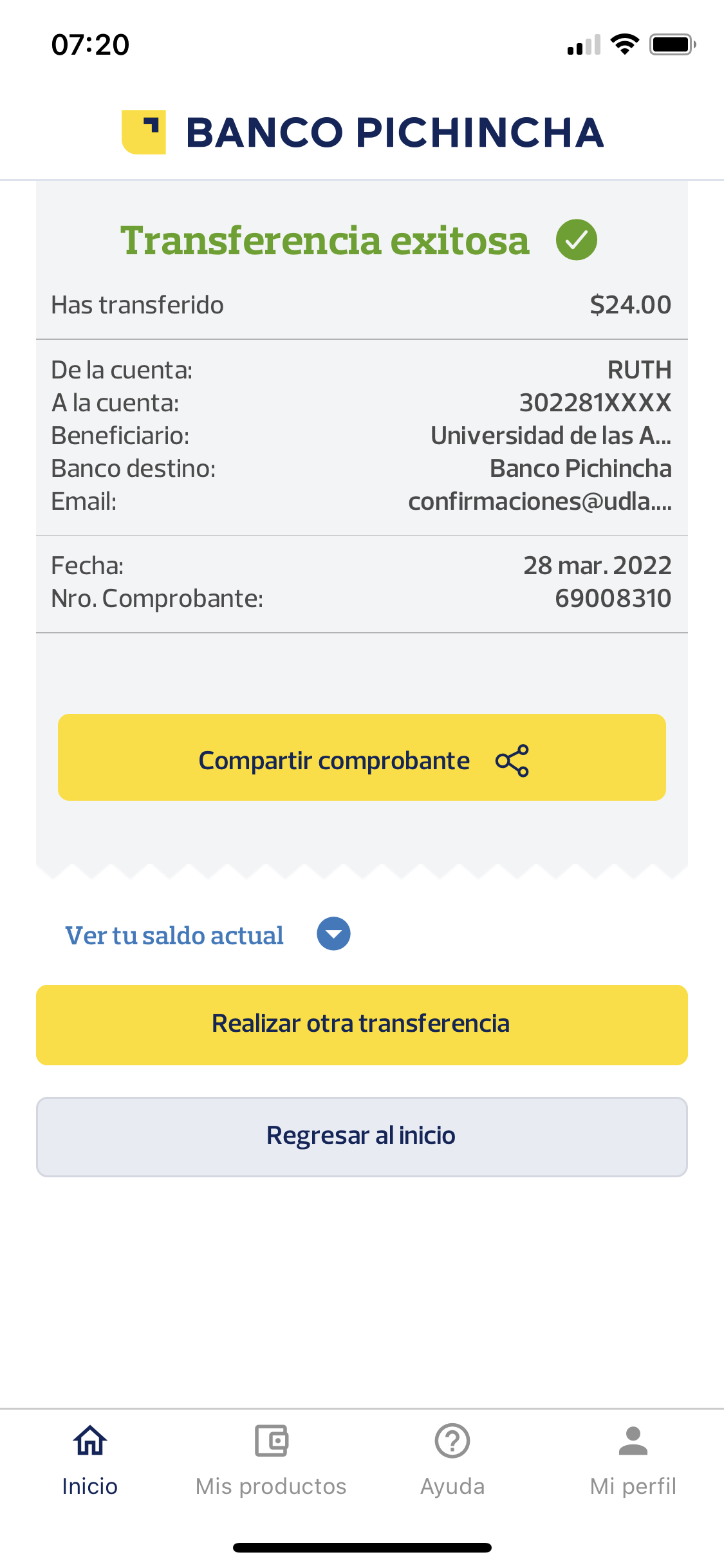Open the Mis productos tab label
724x1568 pixels.
[271, 1486]
